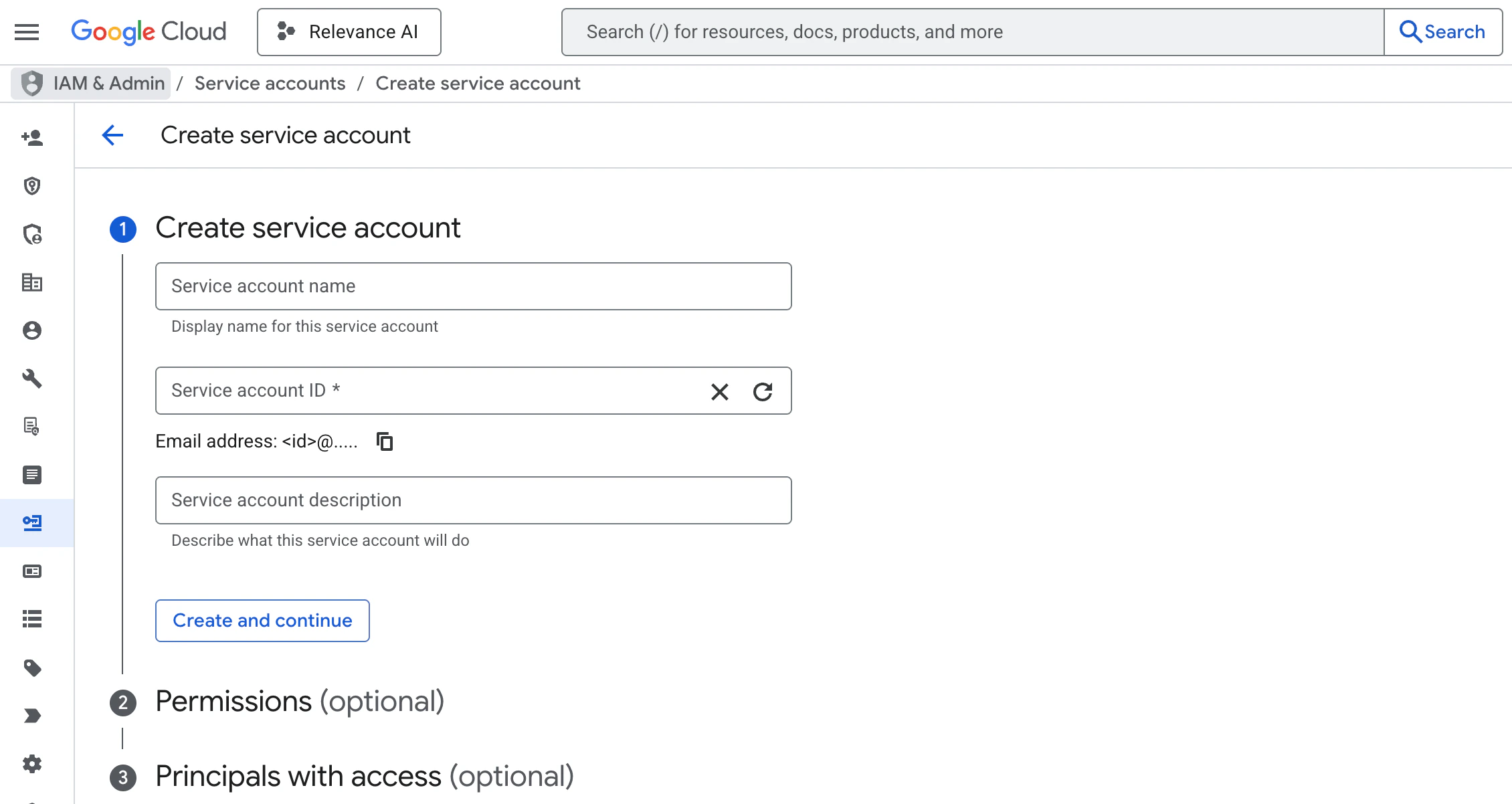Screen dimensions: 1512x804
Task: Select the highlighted Service Accounts sidebar icon
Action: tap(31, 522)
